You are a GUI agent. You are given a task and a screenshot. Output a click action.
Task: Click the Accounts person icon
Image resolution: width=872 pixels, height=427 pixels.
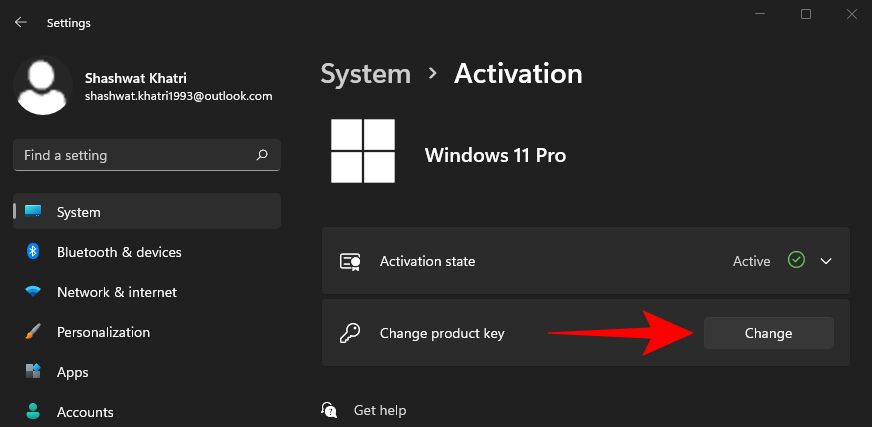[x=33, y=411]
